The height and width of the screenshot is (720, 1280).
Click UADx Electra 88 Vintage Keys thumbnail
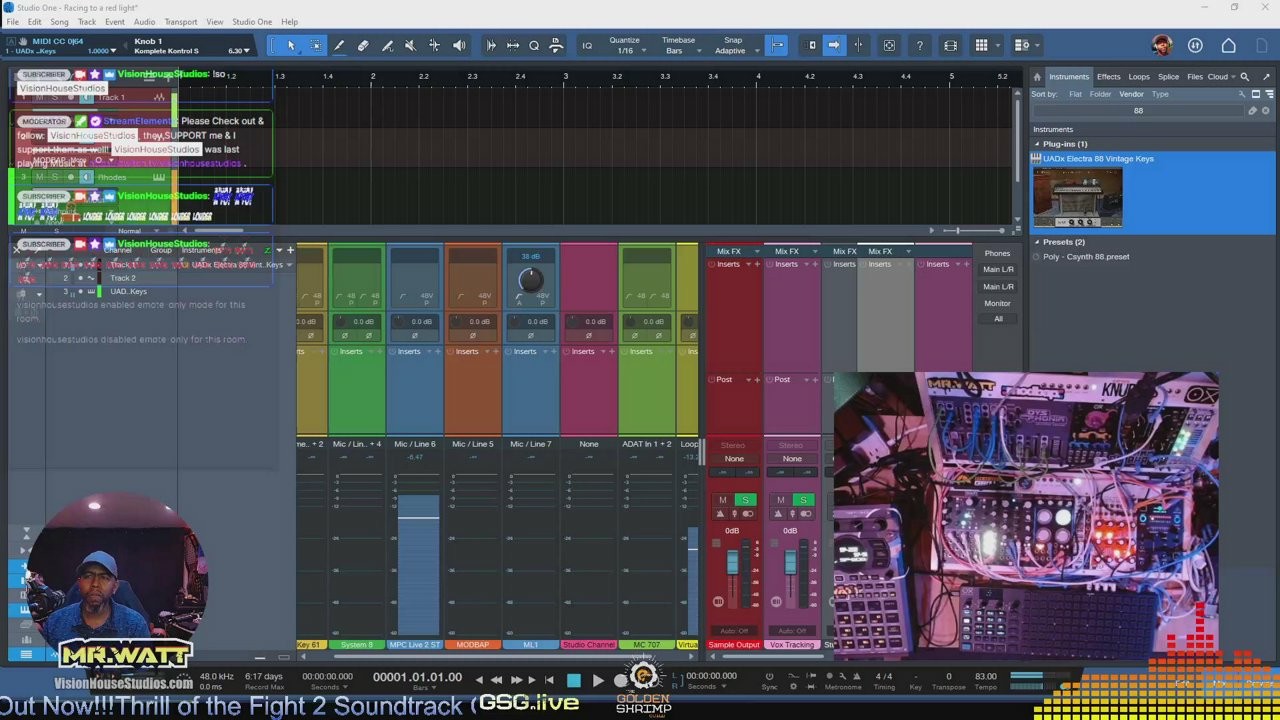(x=1077, y=197)
